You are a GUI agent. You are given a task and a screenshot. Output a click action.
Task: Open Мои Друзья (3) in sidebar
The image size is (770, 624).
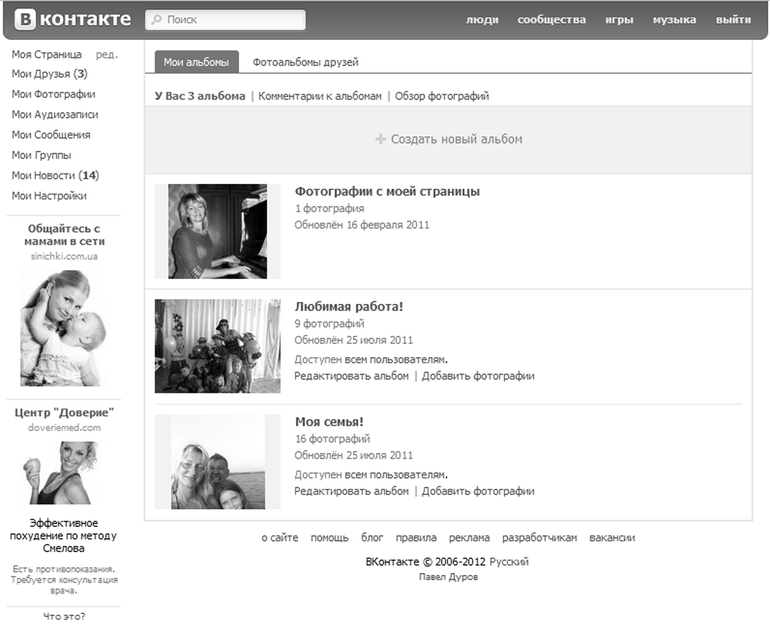pyautogui.click(x=50, y=74)
